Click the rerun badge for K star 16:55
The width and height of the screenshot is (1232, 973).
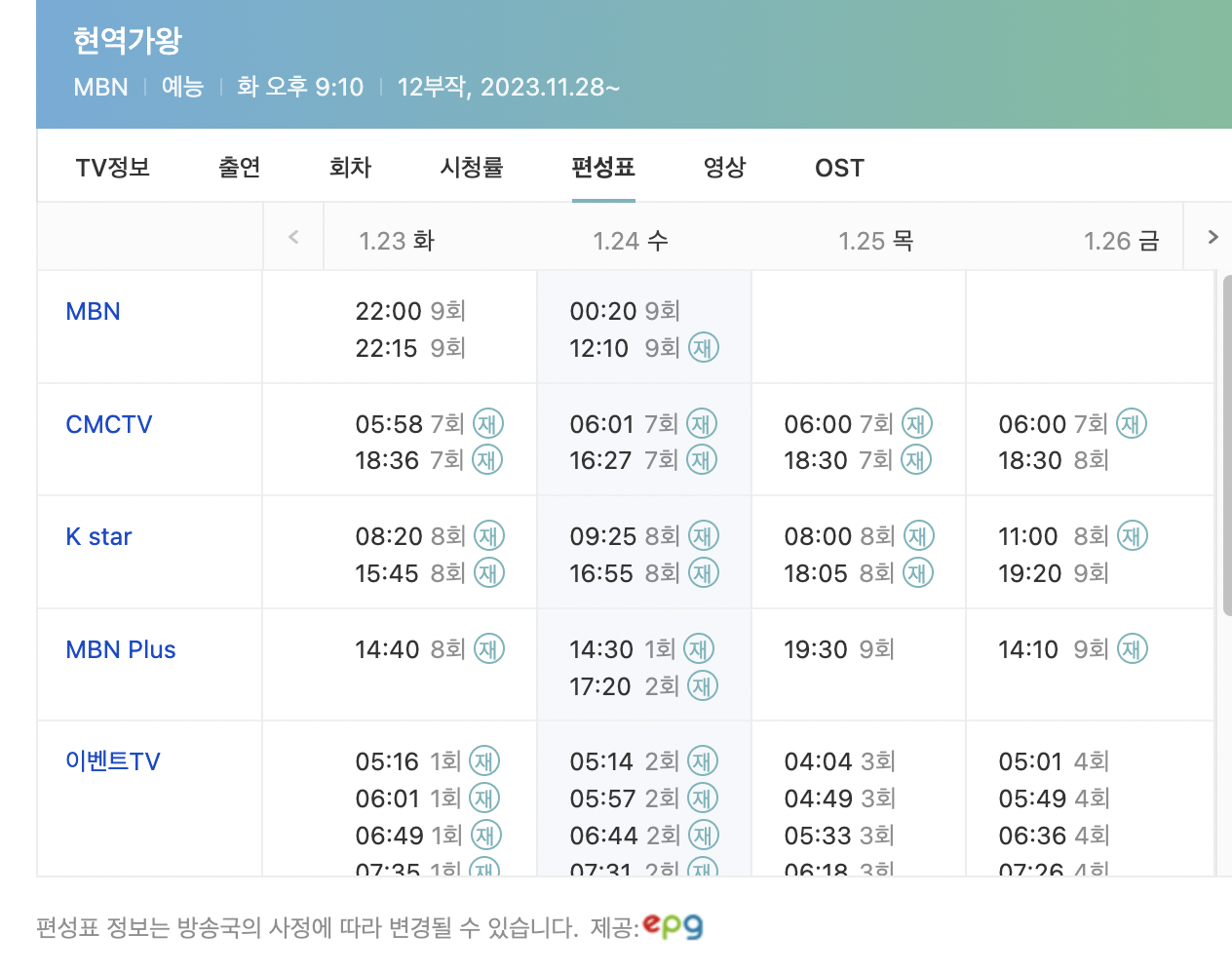click(x=704, y=573)
